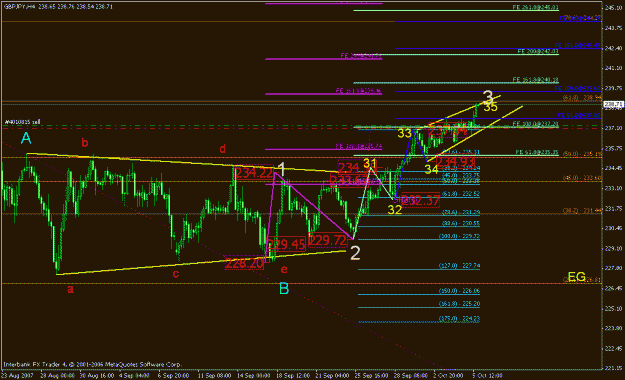Click the (100.0) - 229.72 Fibonacci level
This screenshot has width=625, height=380.
(x=459, y=236)
